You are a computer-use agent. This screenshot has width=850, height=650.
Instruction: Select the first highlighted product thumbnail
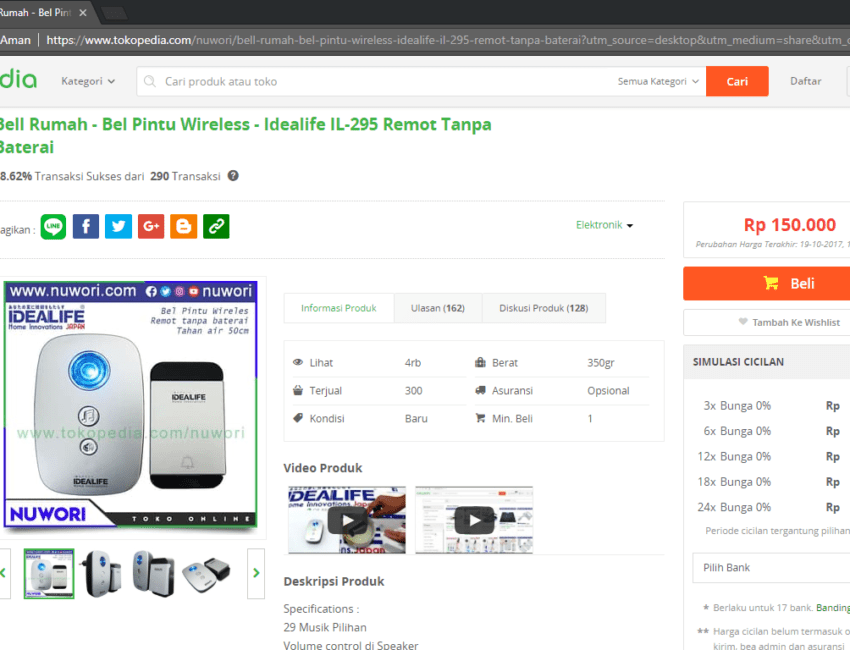coord(49,574)
